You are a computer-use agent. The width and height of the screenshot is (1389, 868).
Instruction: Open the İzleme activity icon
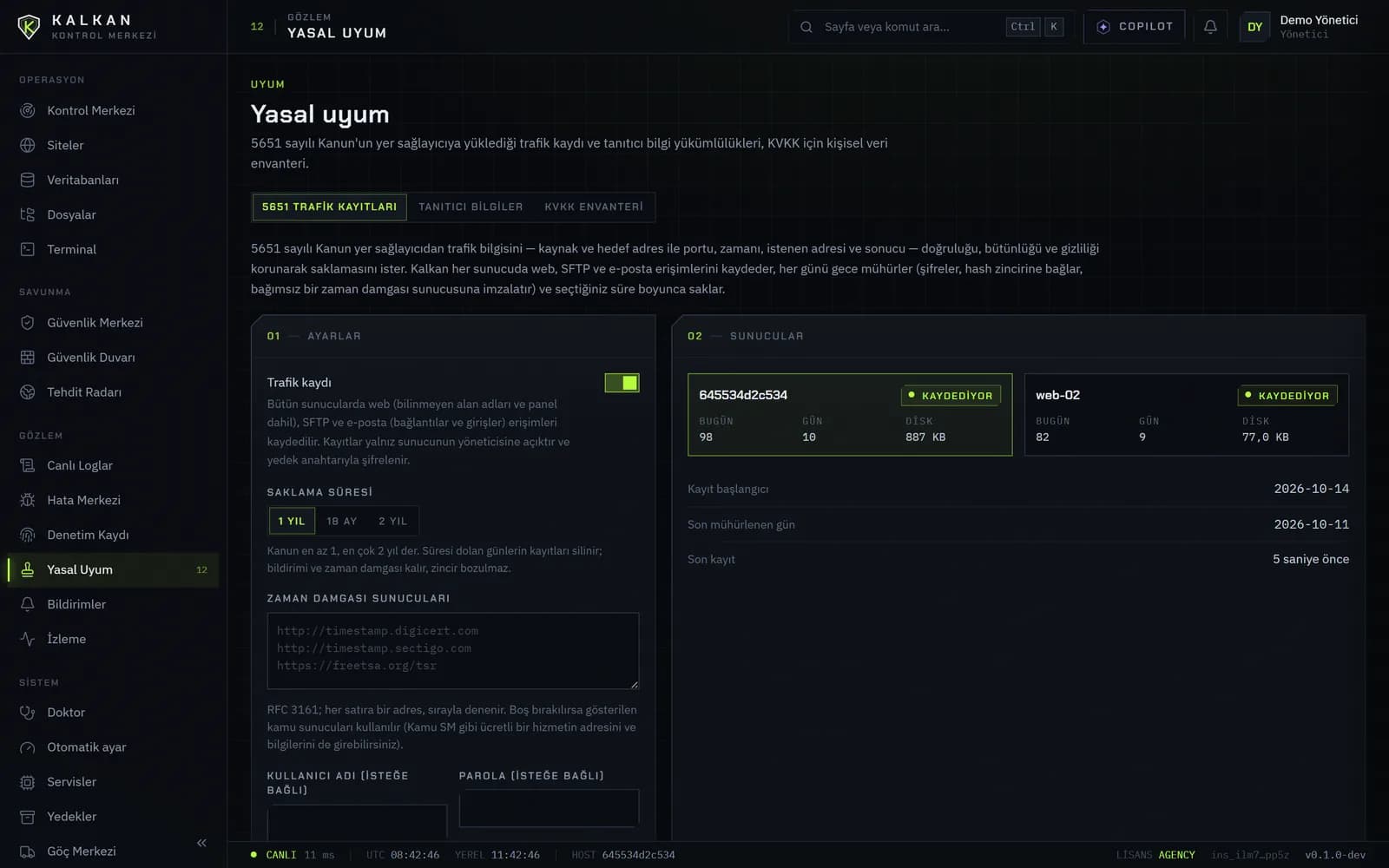[28, 639]
